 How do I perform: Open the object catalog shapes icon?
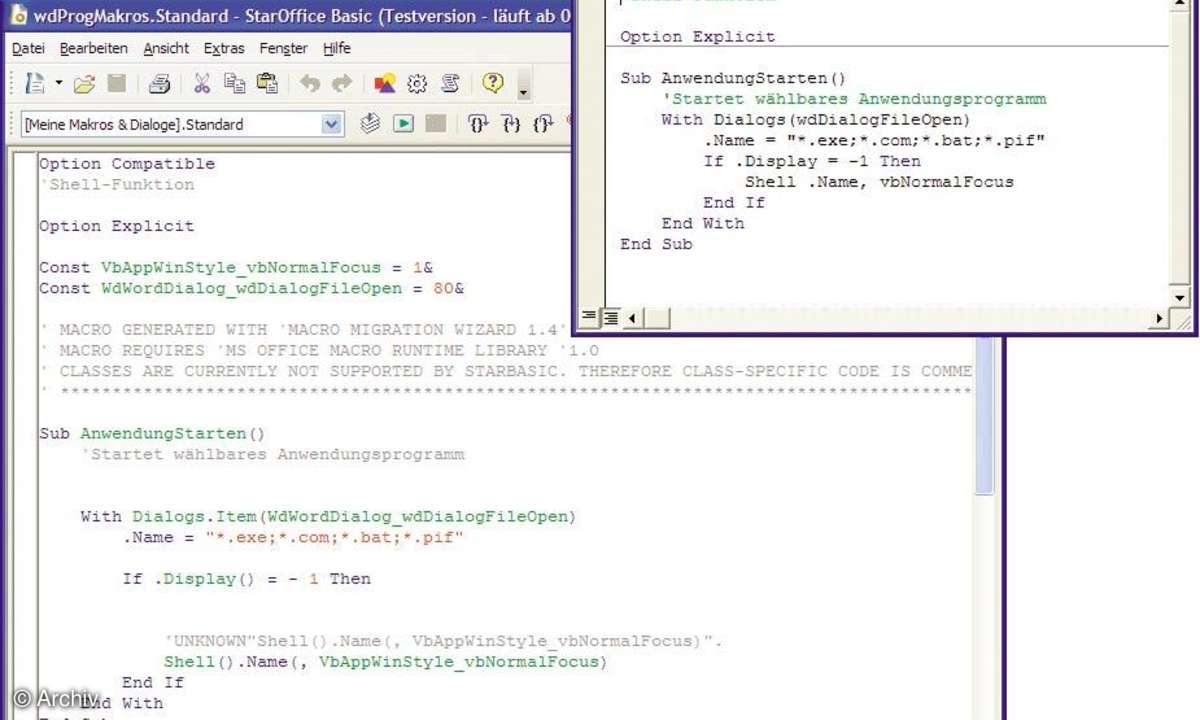click(385, 84)
